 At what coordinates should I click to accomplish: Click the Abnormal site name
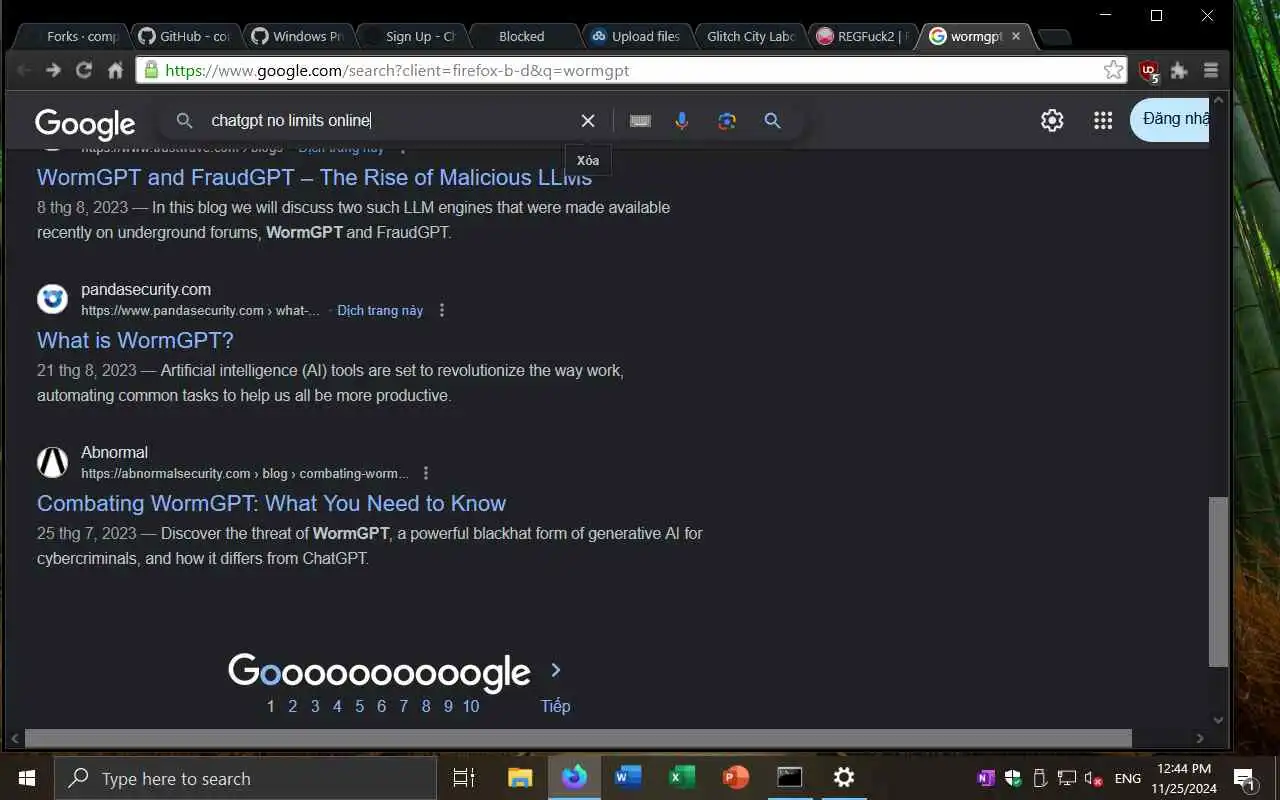(114, 452)
